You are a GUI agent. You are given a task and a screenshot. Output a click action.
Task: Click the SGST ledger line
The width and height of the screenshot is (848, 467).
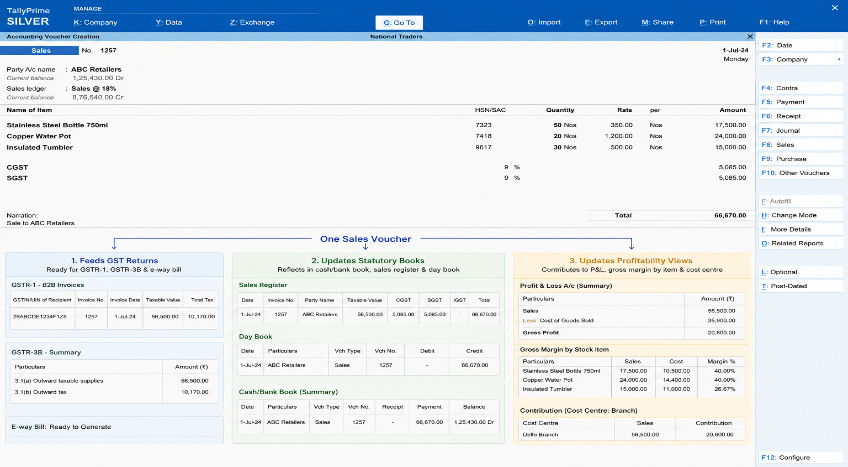pos(376,178)
